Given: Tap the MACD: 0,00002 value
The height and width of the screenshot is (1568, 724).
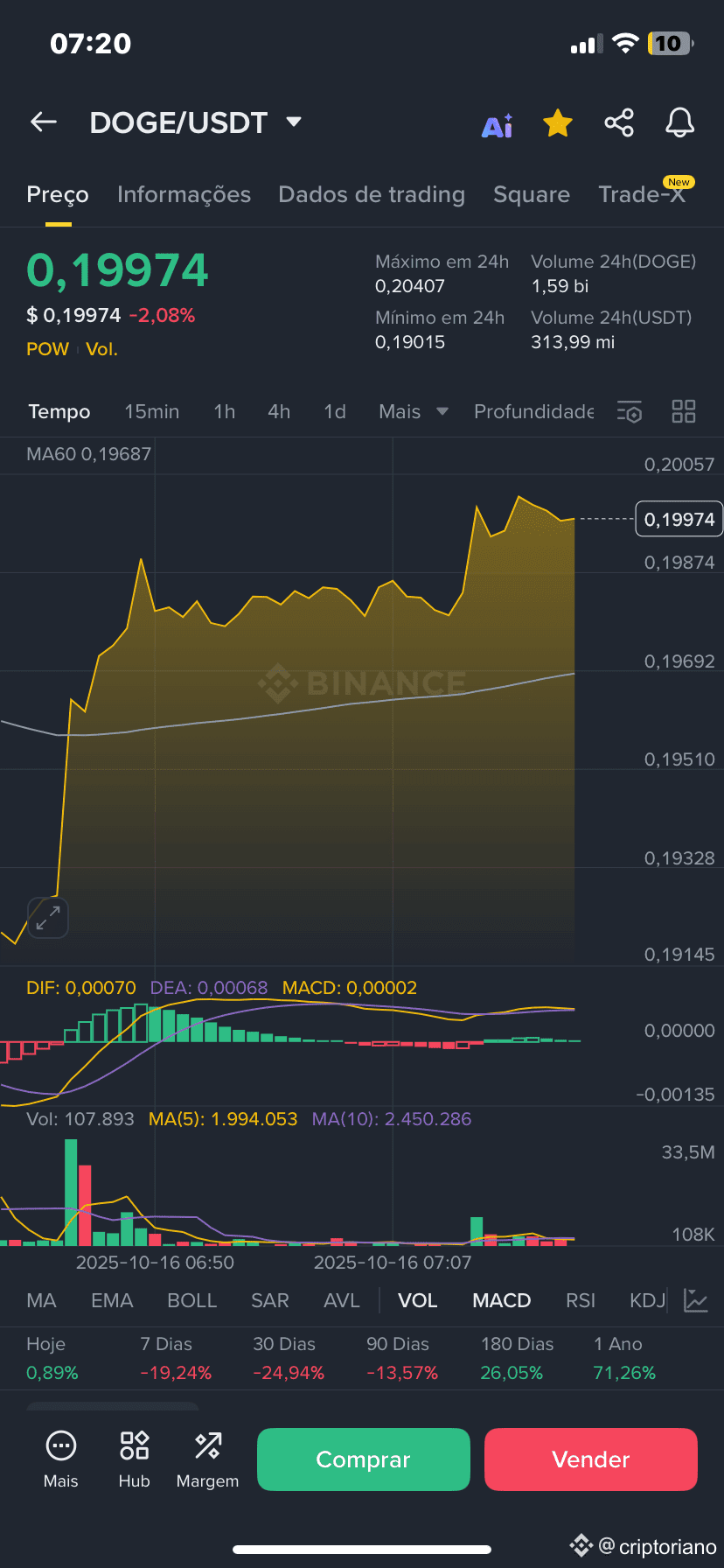Looking at the screenshot, I should 350,988.
